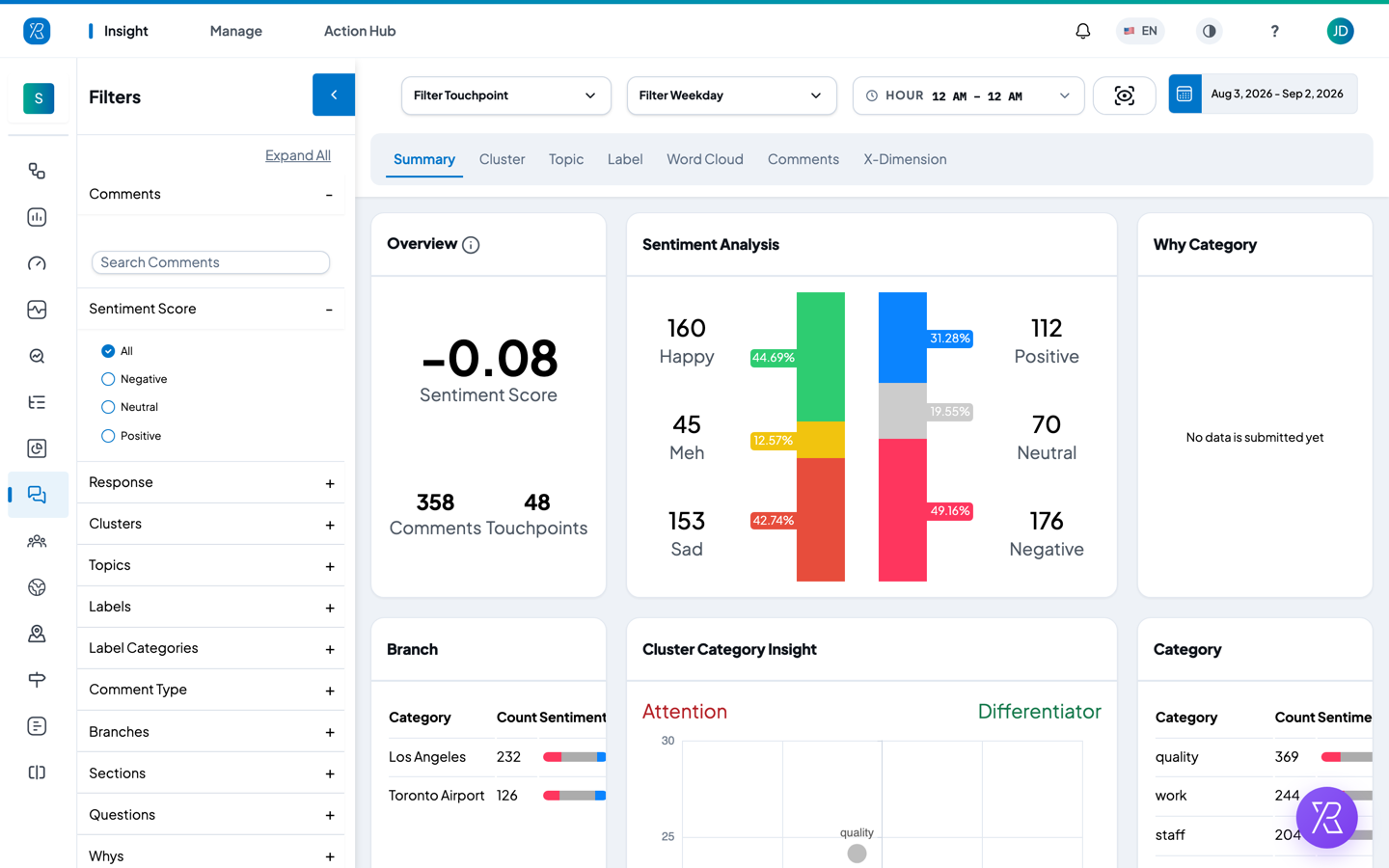Click the Overview info icon
The height and width of the screenshot is (868, 1389).
pos(471,245)
